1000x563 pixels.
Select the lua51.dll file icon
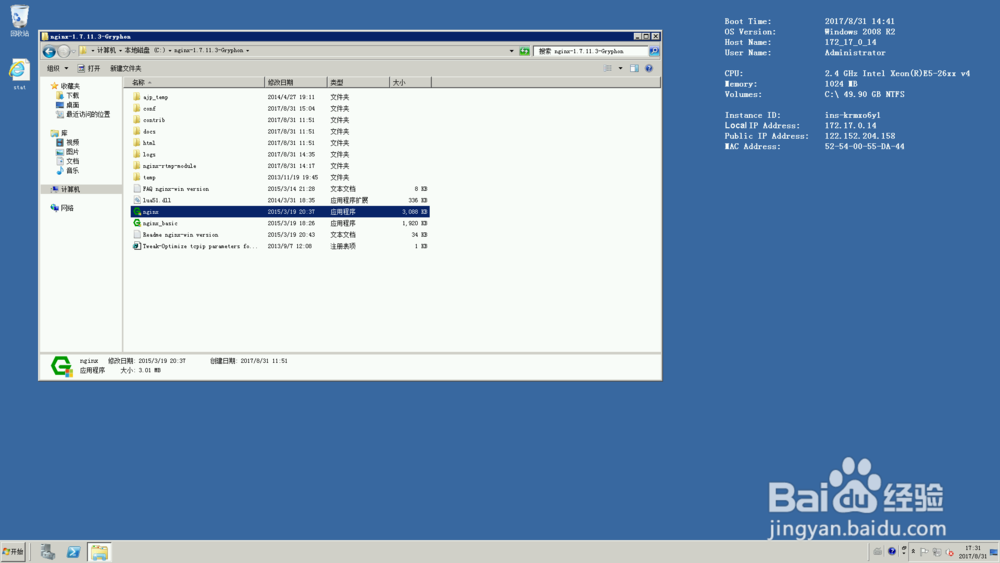click(136, 200)
